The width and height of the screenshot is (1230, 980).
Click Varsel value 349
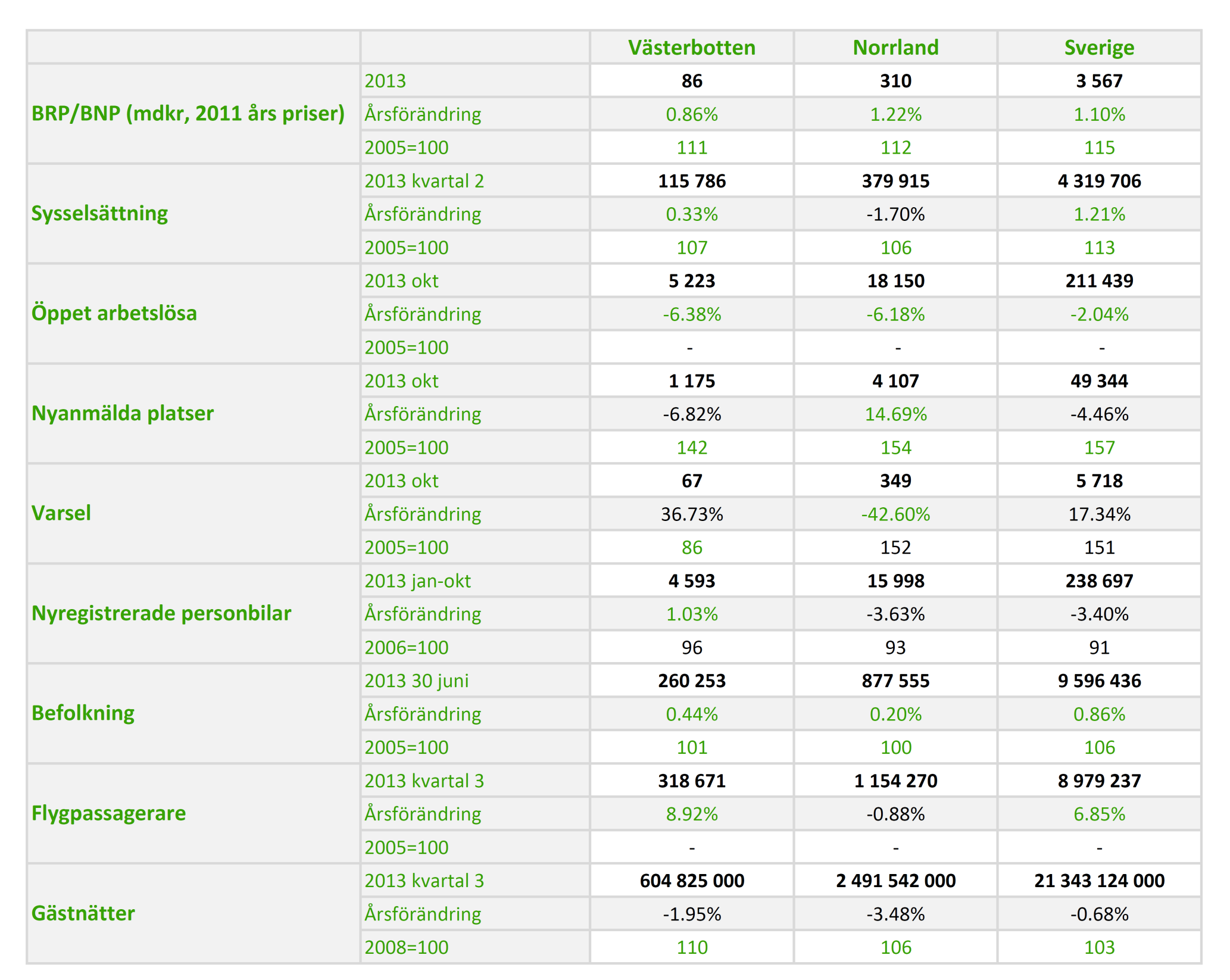click(895, 481)
